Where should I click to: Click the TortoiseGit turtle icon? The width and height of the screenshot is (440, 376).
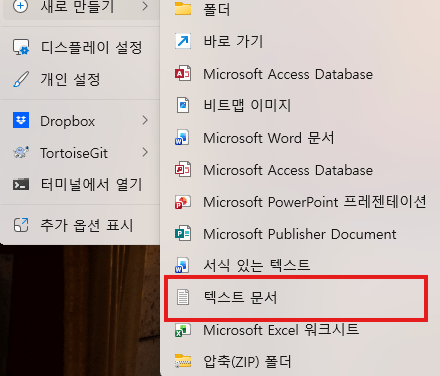pos(21,153)
